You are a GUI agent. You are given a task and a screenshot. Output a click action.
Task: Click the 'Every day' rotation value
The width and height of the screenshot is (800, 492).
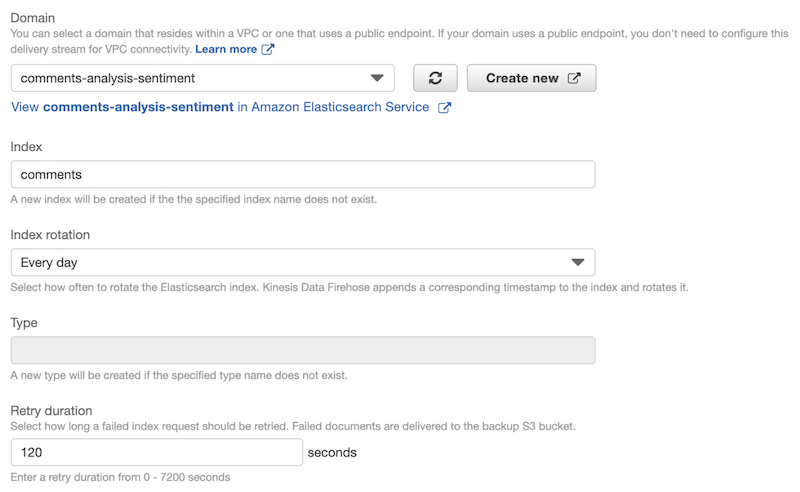pyautogui.click(x=50, y=262)
